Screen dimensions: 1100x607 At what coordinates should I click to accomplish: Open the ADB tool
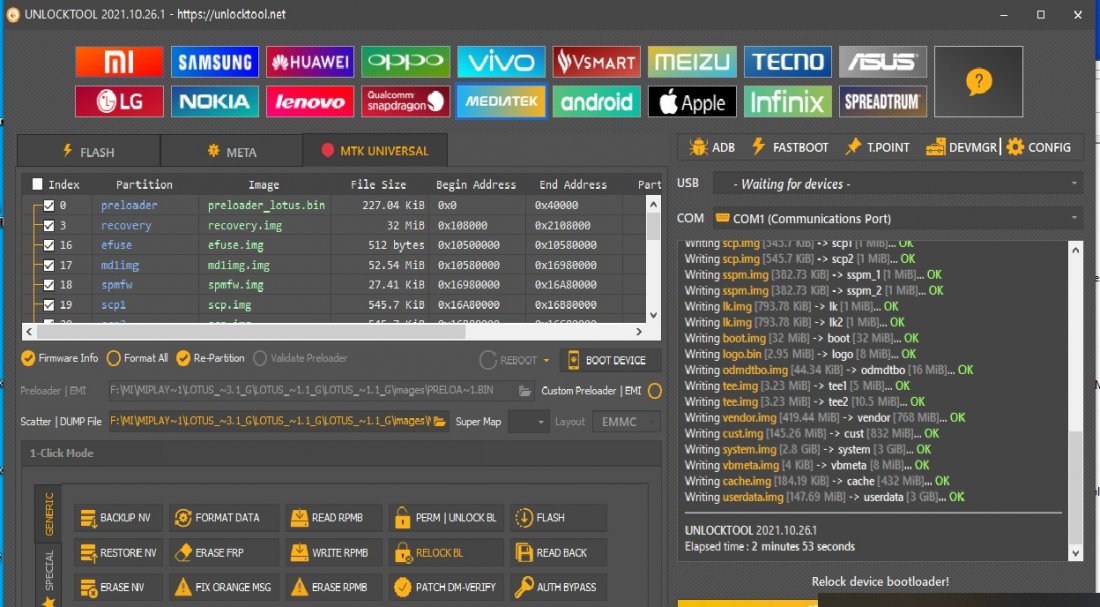coord(712,147)
